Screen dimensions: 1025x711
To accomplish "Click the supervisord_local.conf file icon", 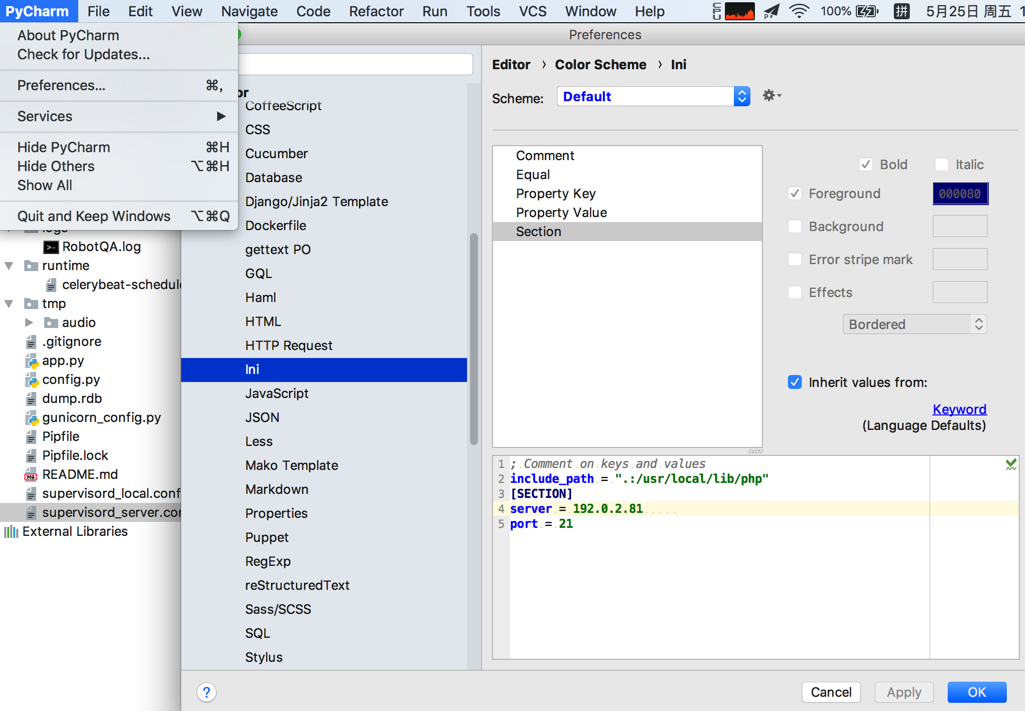I will (31, 493).
